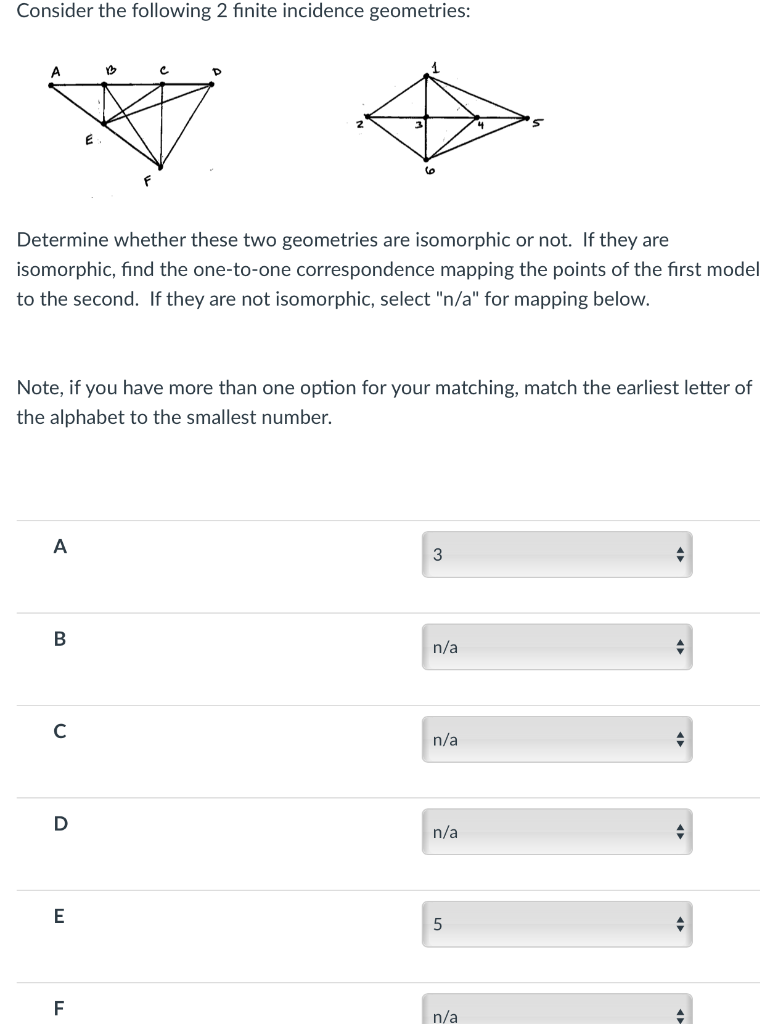
Task: Select the value 5 shown for E
Action: (437, 924)
